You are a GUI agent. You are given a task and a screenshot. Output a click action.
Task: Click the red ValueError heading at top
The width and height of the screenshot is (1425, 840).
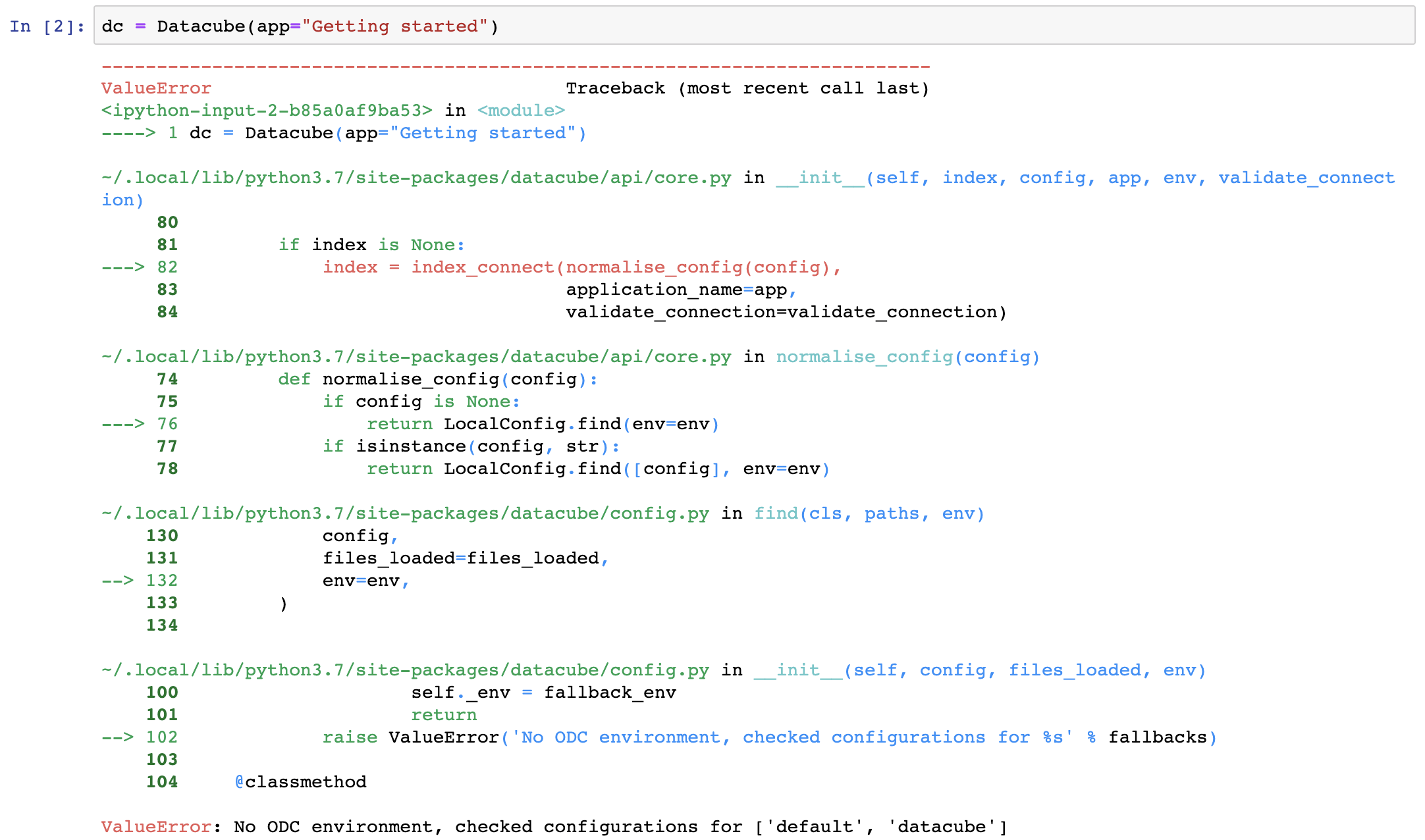point(156,88)
